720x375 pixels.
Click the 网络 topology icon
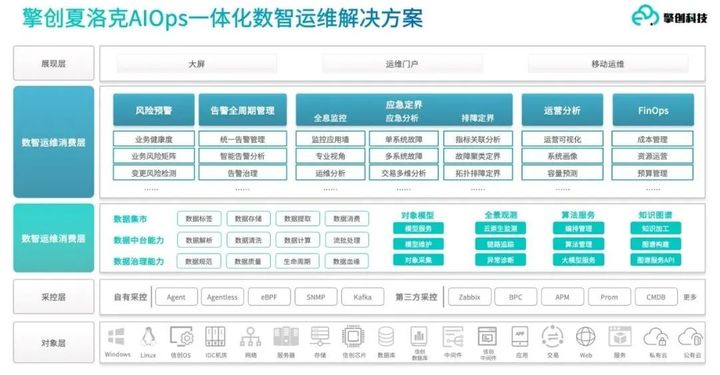tap(250, 336)
